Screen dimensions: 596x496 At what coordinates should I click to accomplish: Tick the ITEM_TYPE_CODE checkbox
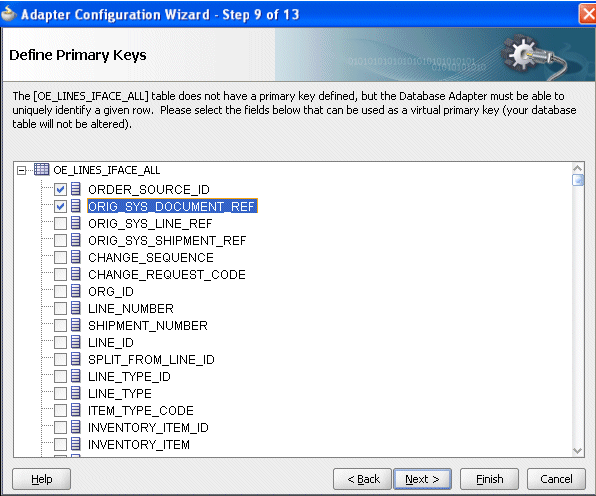click(x=60, y=410)
